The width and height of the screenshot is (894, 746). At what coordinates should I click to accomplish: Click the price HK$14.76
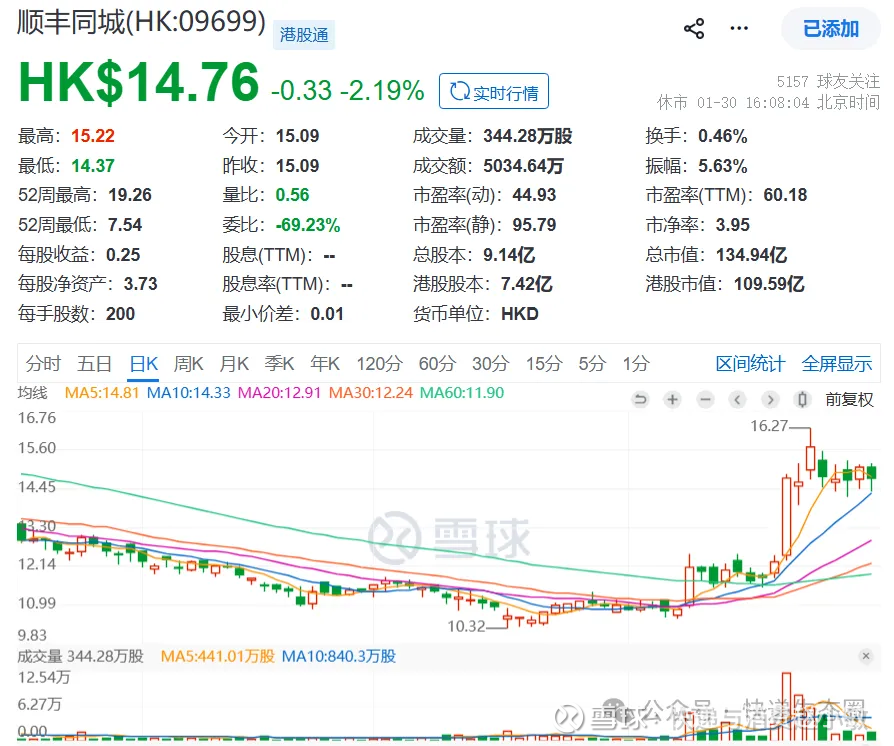[139, 82]
